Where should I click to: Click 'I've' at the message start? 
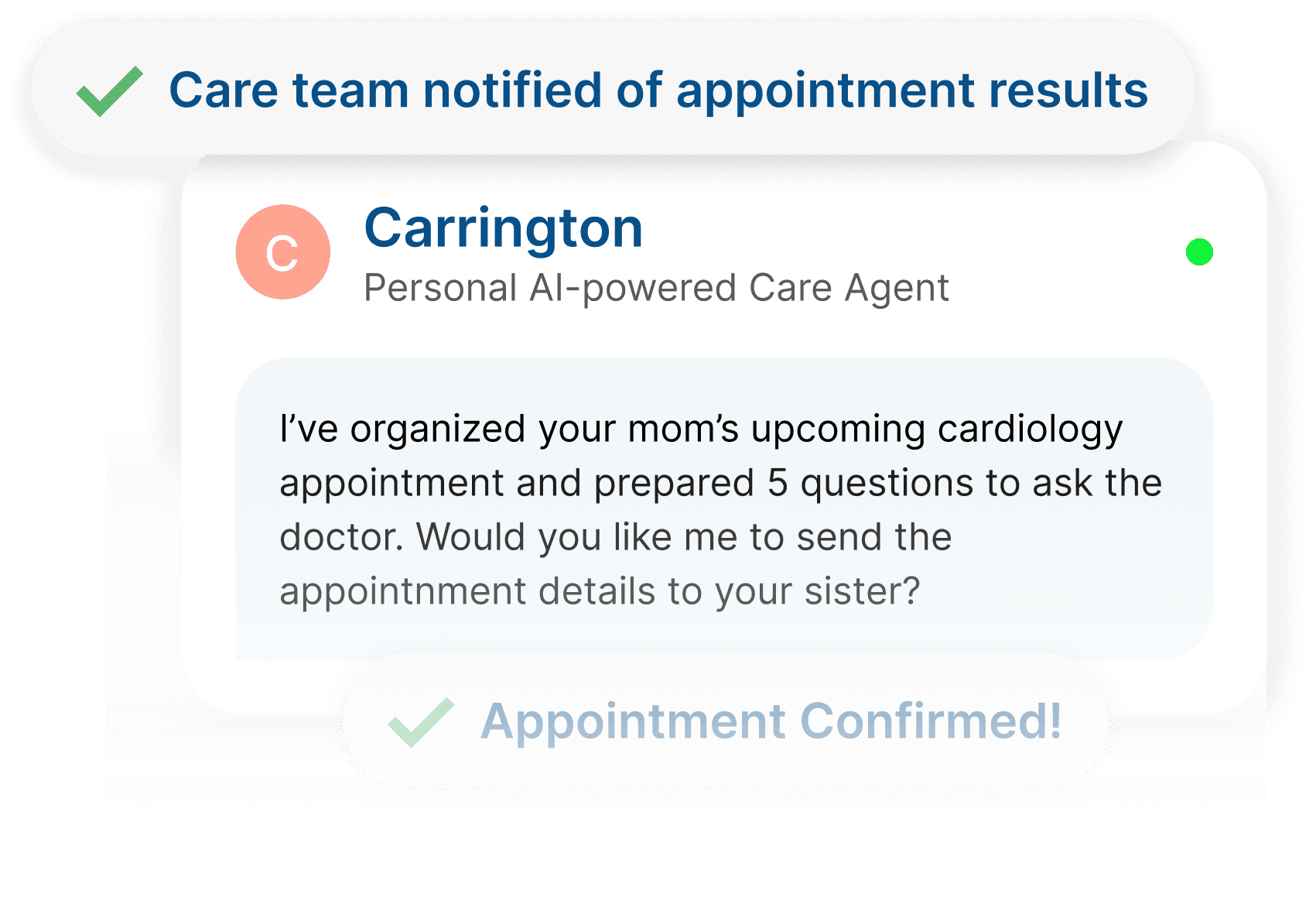(x=309, y=430)
